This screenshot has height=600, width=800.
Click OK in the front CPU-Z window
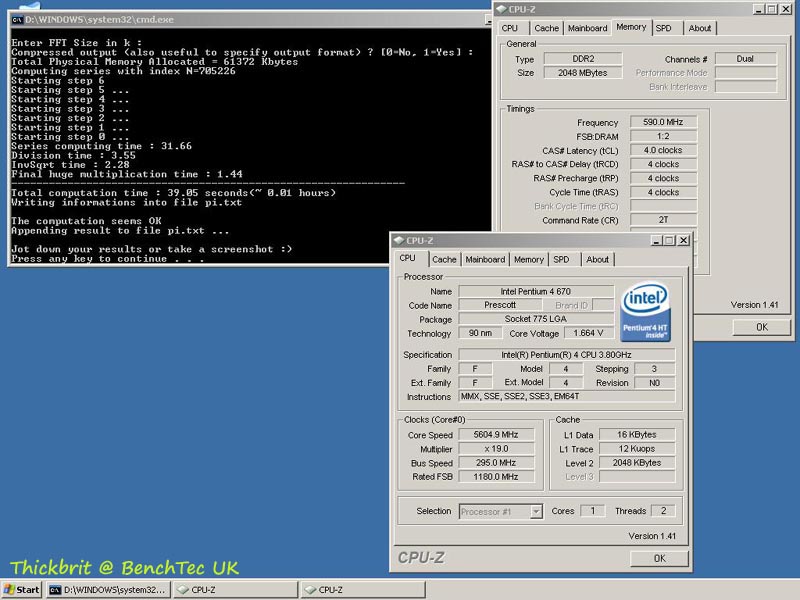(659, 558)
